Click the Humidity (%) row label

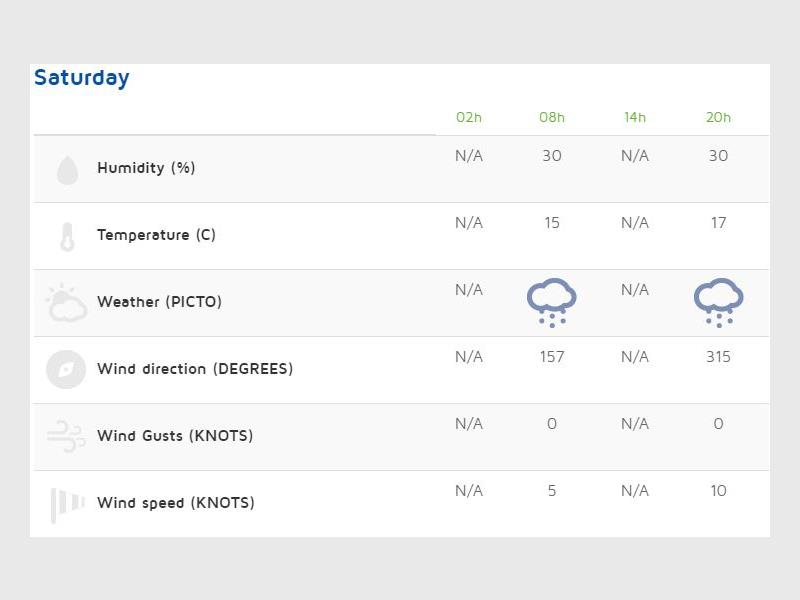(146, 168)
